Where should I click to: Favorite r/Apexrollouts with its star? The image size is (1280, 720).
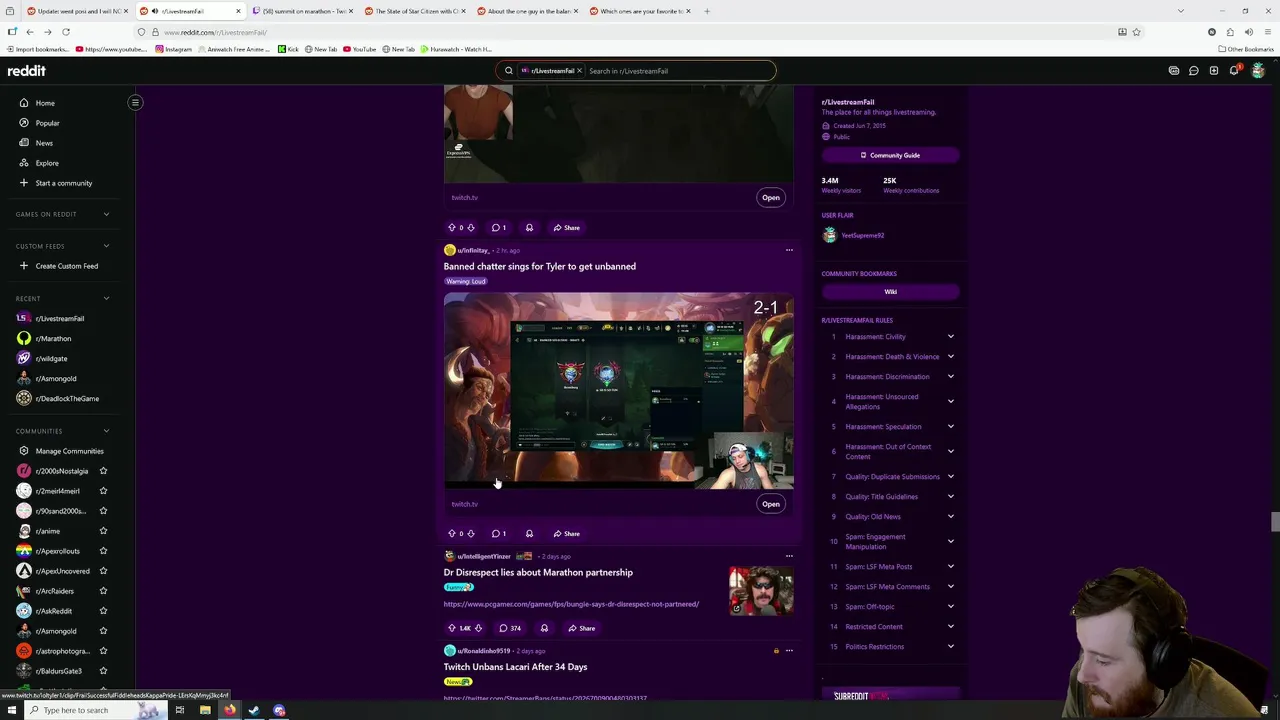[103, 551]
